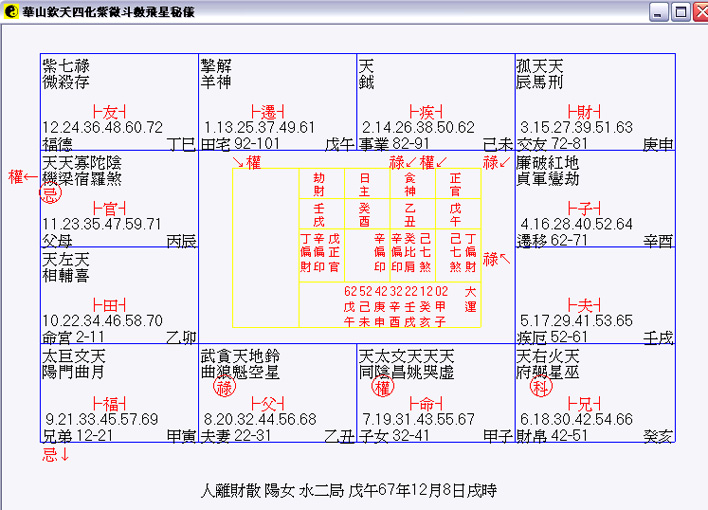Click the age row 3.15.27.39.51.63

tap(576, 127)
